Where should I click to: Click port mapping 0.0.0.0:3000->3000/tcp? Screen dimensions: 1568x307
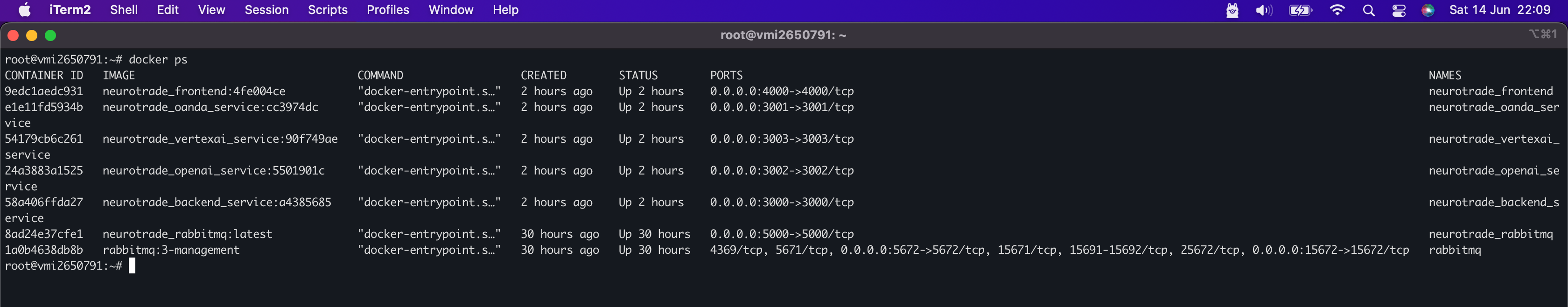pos(782,202)
